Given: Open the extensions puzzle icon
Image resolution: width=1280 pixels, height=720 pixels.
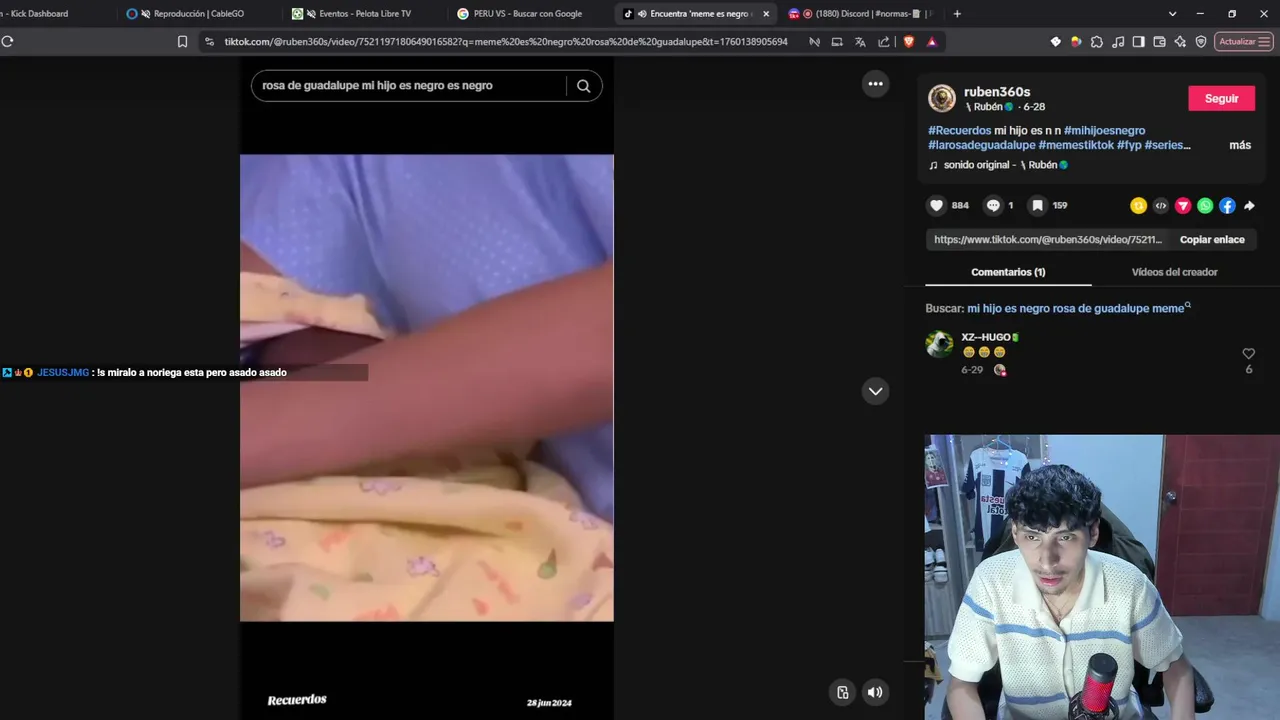Looking at the screenshot, I should (x=1097, y=42).
